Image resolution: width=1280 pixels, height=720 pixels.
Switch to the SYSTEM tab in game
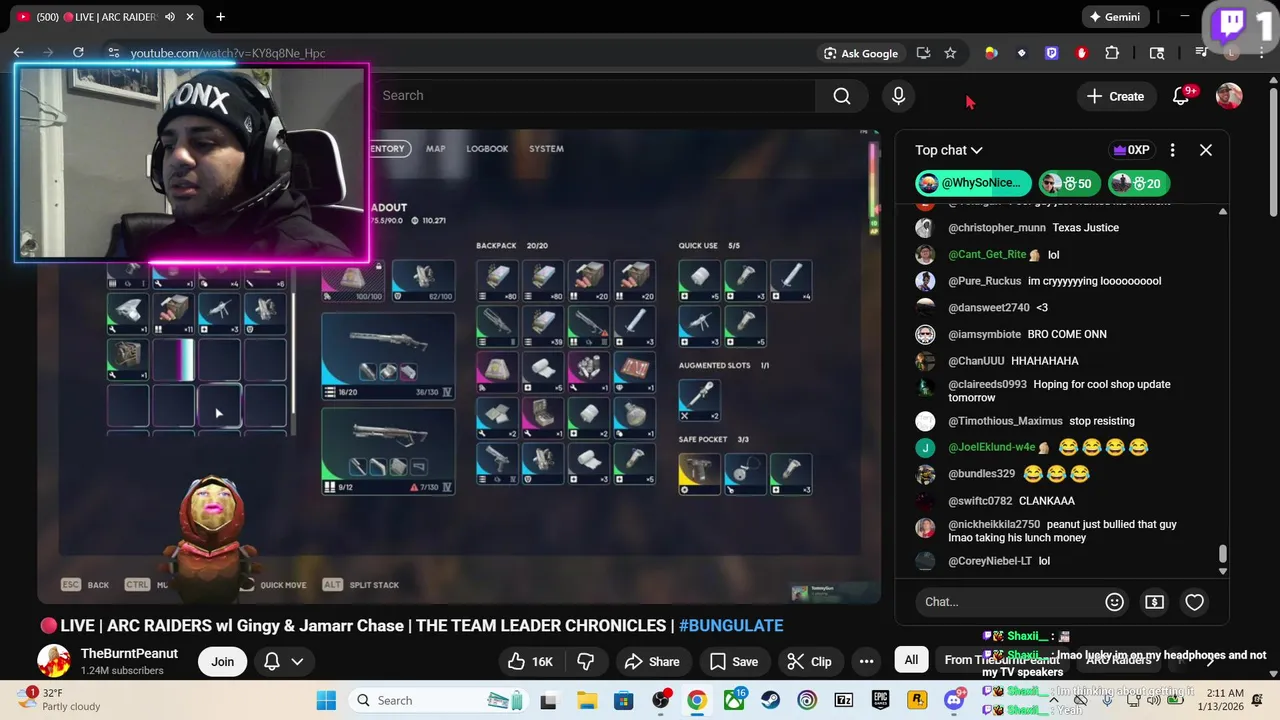546,149
